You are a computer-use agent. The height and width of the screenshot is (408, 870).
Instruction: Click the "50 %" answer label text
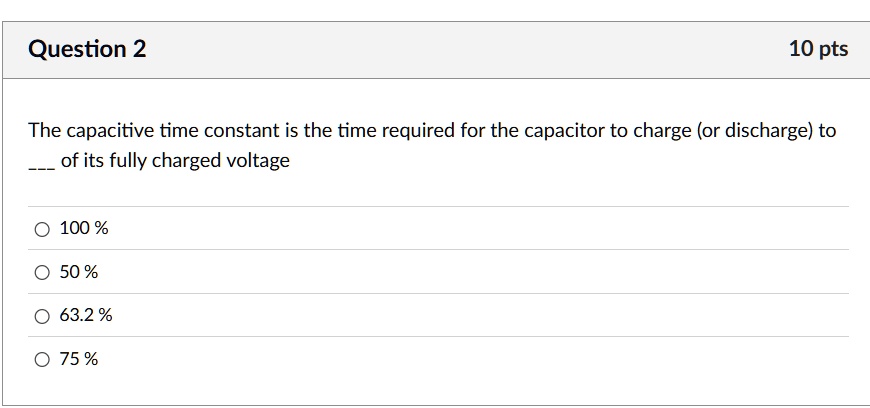[x=79, y=272]
